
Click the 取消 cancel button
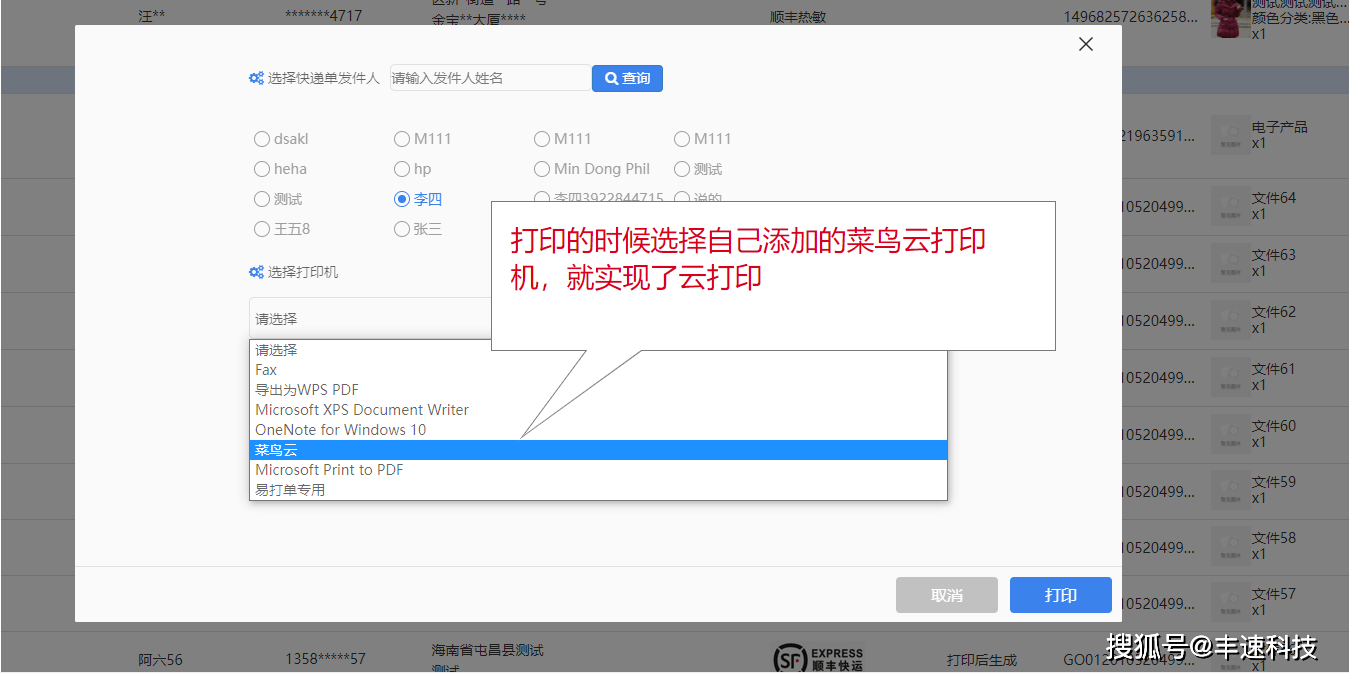947,595
